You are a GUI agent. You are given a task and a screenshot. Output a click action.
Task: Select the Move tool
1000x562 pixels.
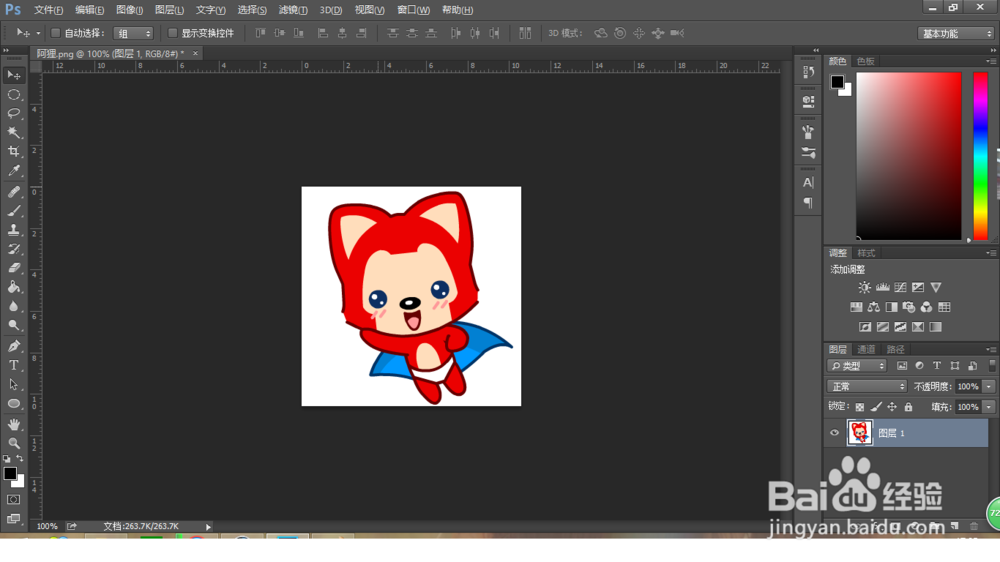pos(13,75)
